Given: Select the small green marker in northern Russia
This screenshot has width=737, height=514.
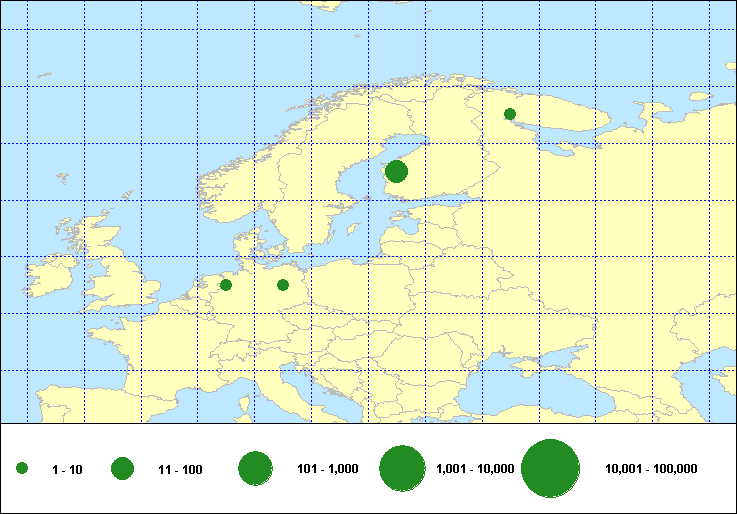Looking at the screenshot, I should point(510,113).
